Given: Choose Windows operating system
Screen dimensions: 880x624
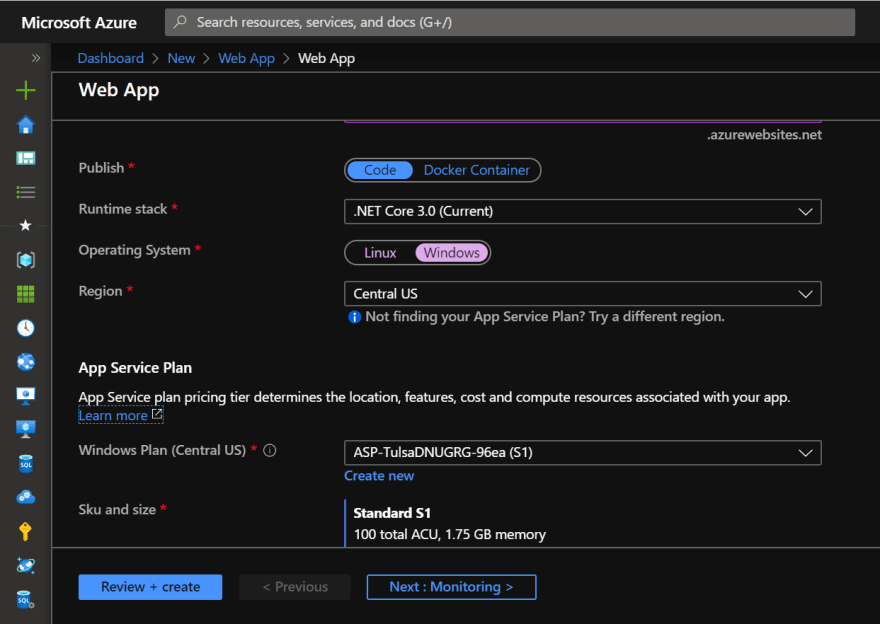Looking at the screenshot, I should 452,253.
